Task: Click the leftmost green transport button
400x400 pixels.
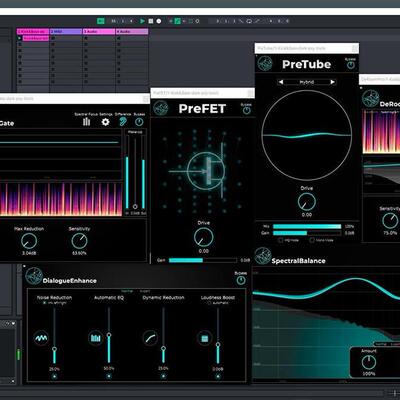Action: click(x=101, y=21)
